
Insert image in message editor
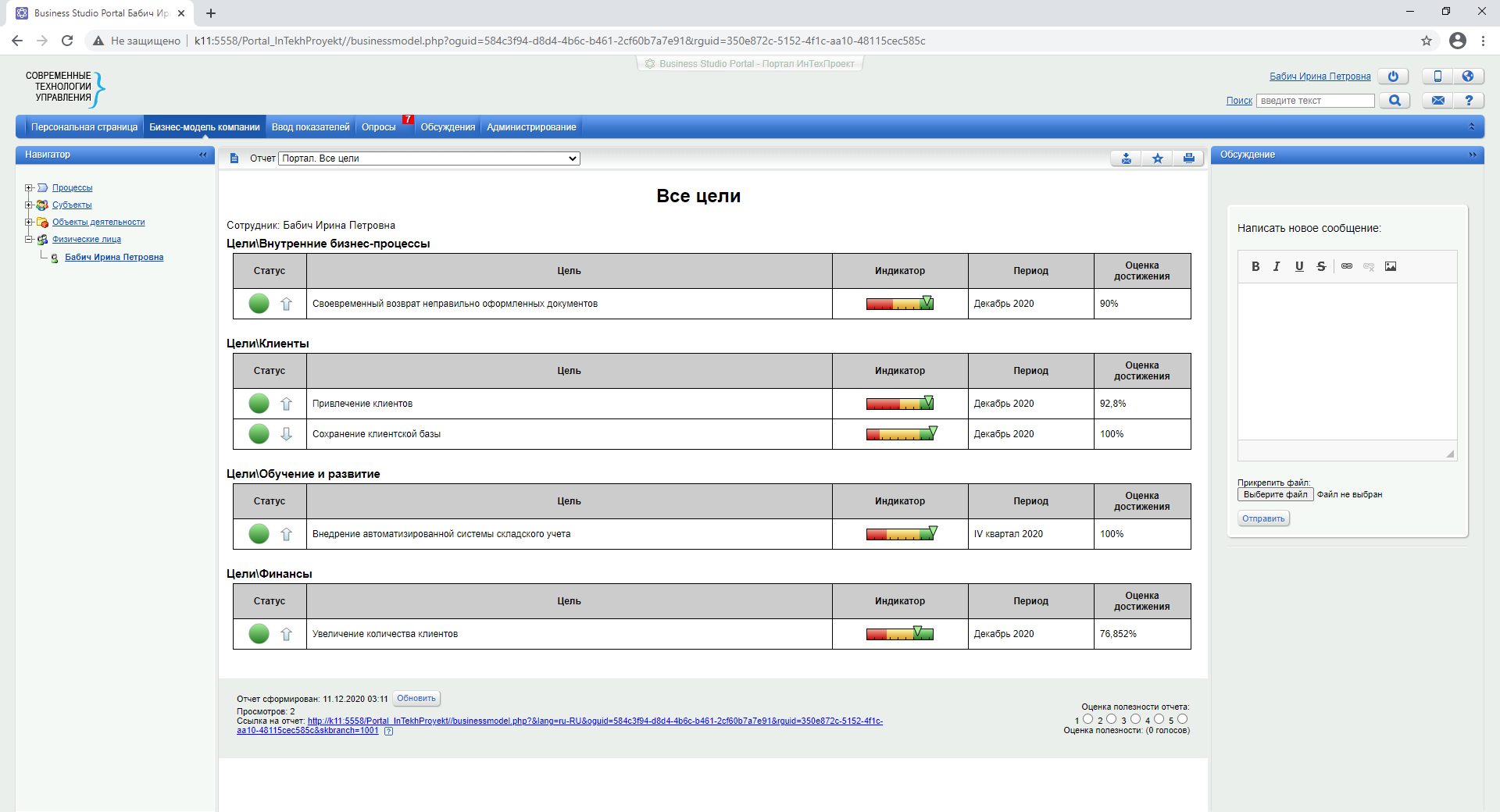[x=1391, y=266]
